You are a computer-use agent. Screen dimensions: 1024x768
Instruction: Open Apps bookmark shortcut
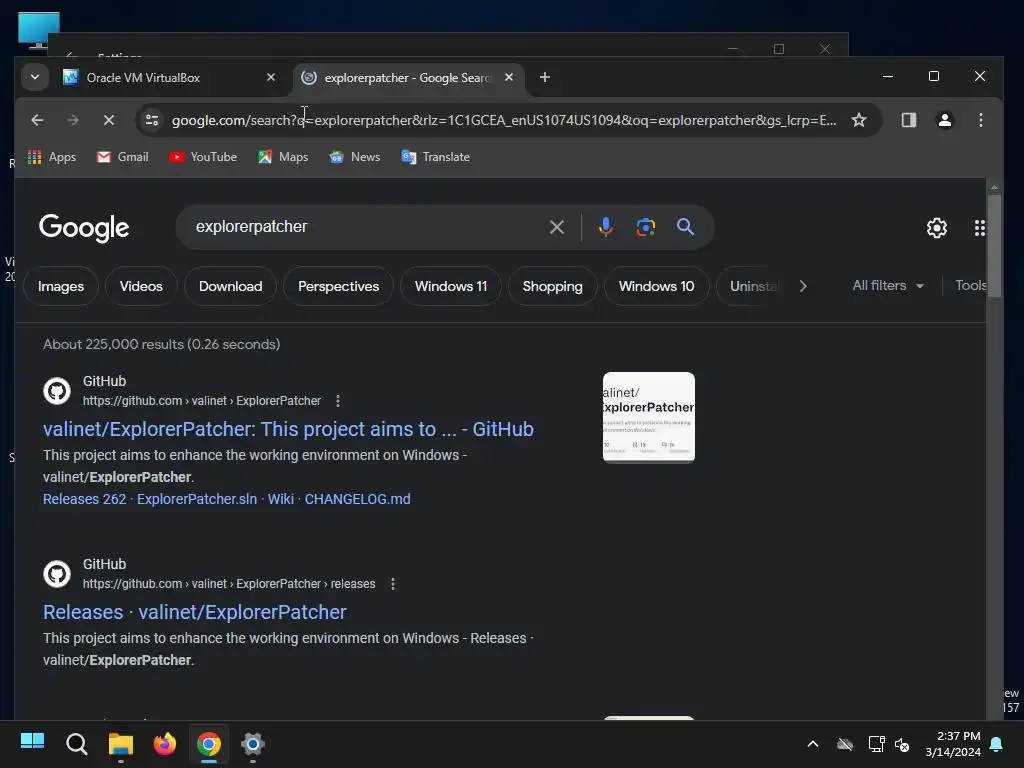pos(52,157)
